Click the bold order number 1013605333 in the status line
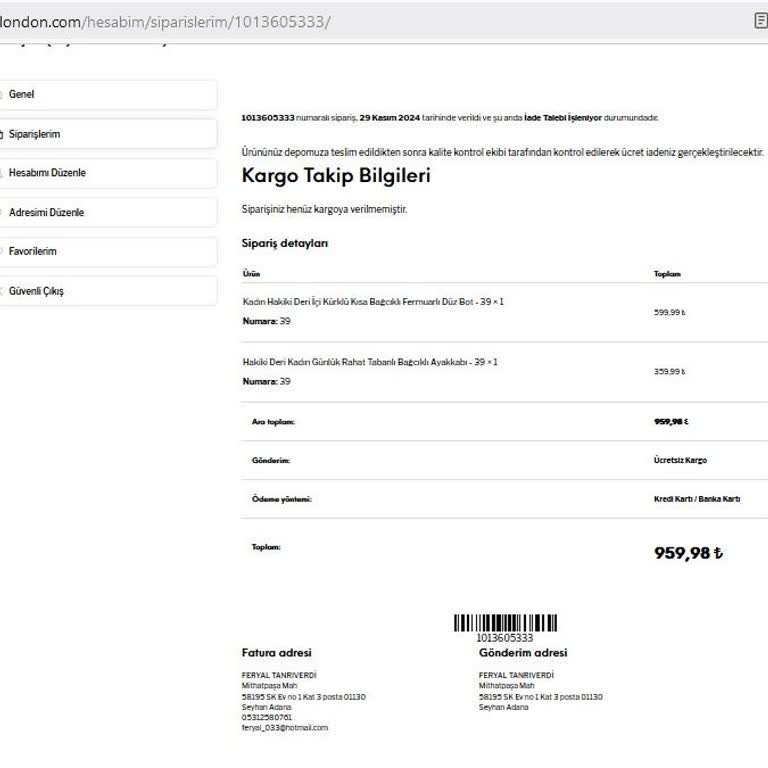The height and width of the screenshot is (768, 768). point(268,118)
